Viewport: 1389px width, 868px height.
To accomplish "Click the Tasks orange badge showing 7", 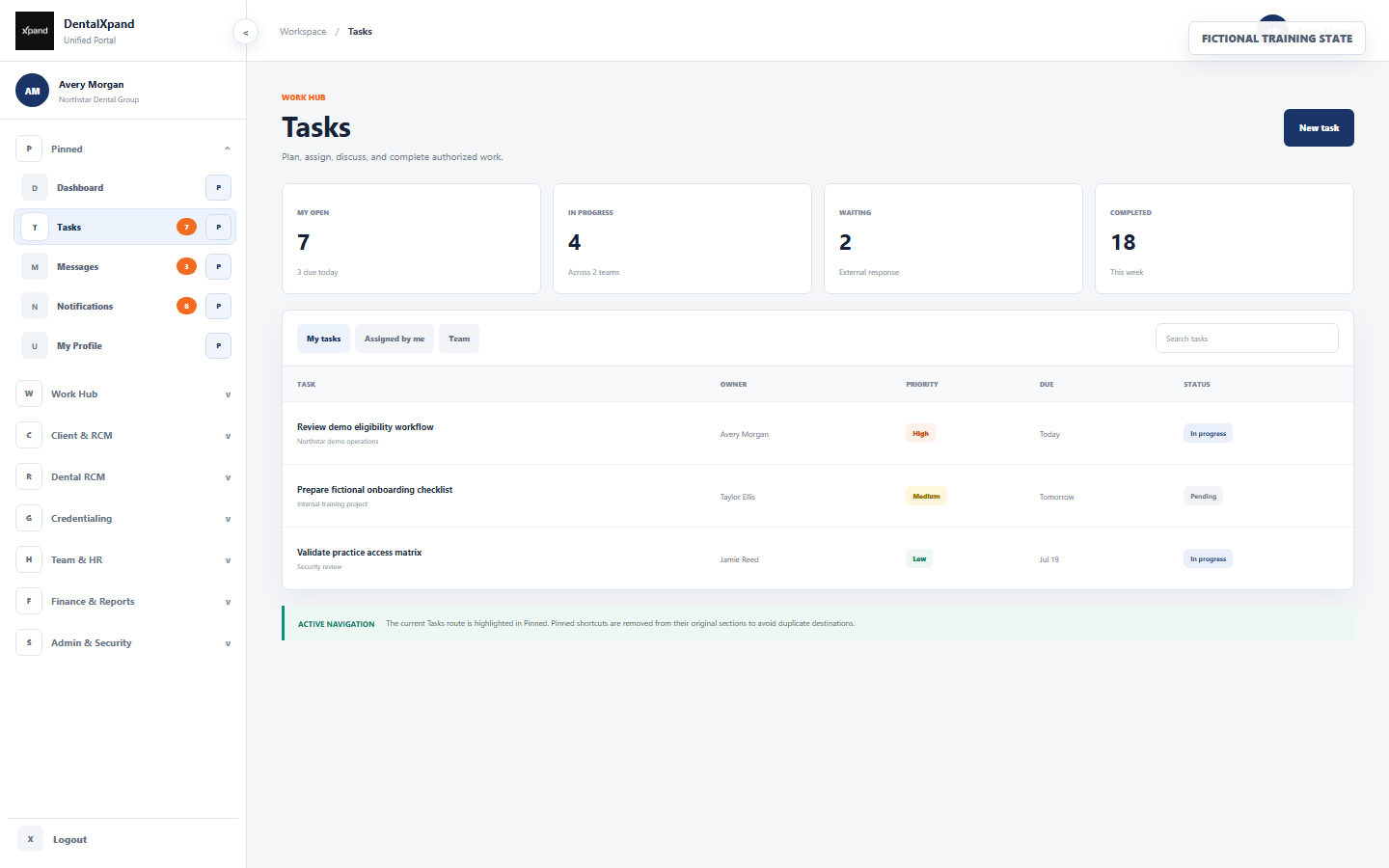I will point(187,227).
